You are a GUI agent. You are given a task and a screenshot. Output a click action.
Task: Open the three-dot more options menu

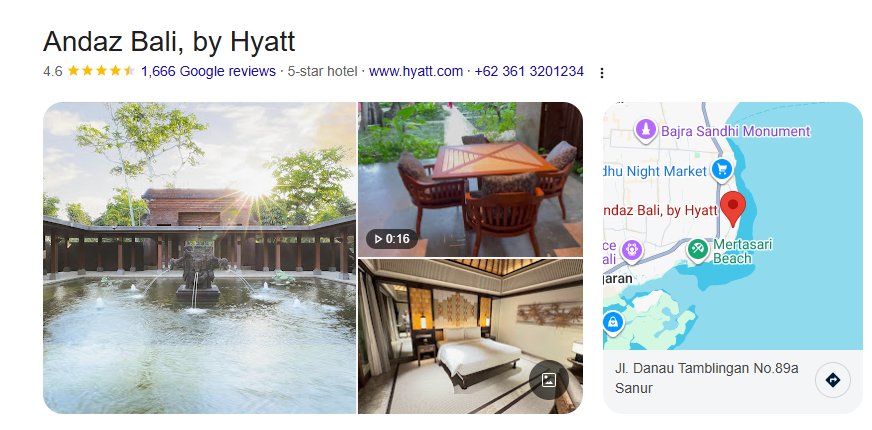tap(601, 73)
